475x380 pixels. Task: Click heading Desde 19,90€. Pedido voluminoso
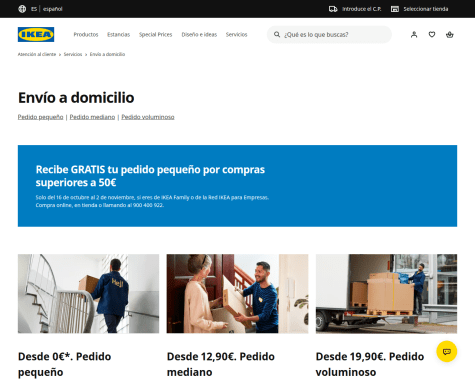(x=370, y=364)
